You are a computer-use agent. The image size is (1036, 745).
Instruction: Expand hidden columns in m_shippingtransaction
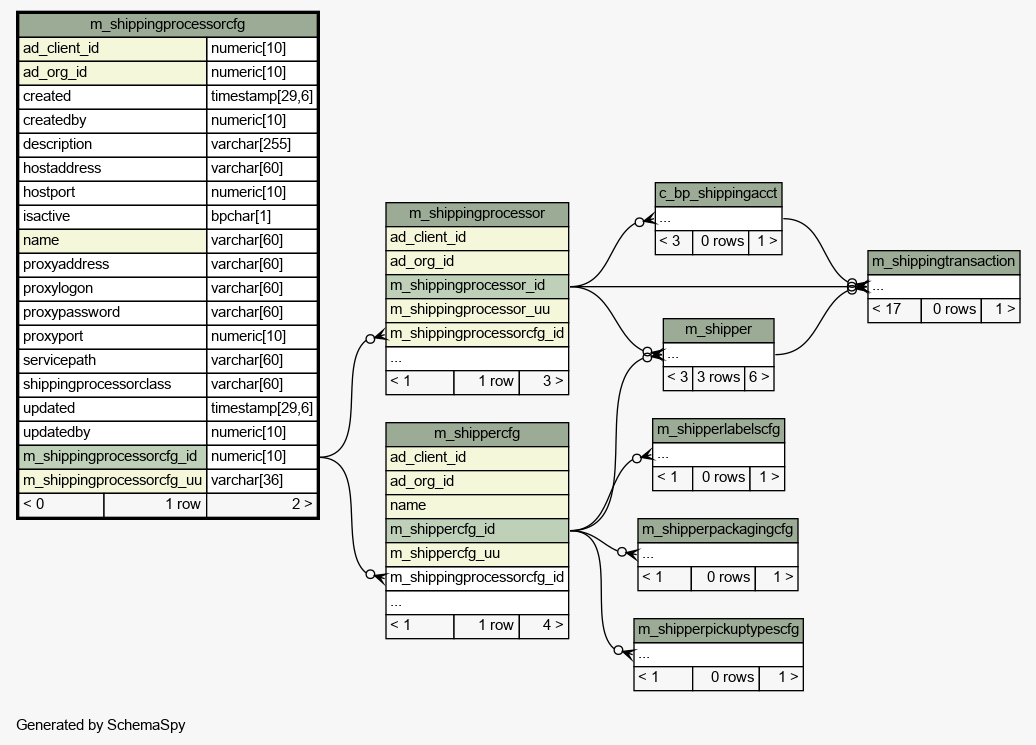[943, 286]
